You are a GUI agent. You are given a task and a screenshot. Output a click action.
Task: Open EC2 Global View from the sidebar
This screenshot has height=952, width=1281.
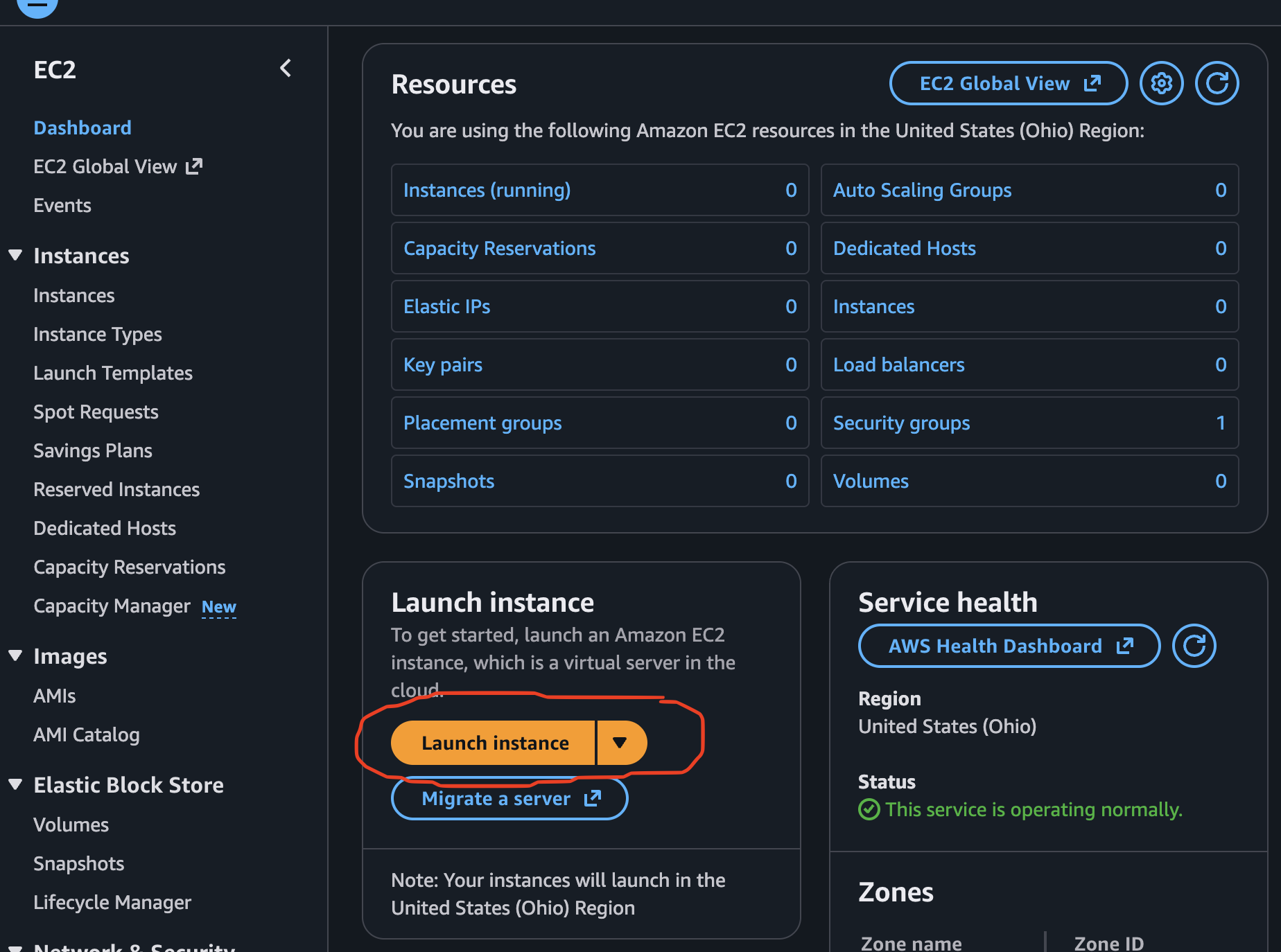pos(118,166)
